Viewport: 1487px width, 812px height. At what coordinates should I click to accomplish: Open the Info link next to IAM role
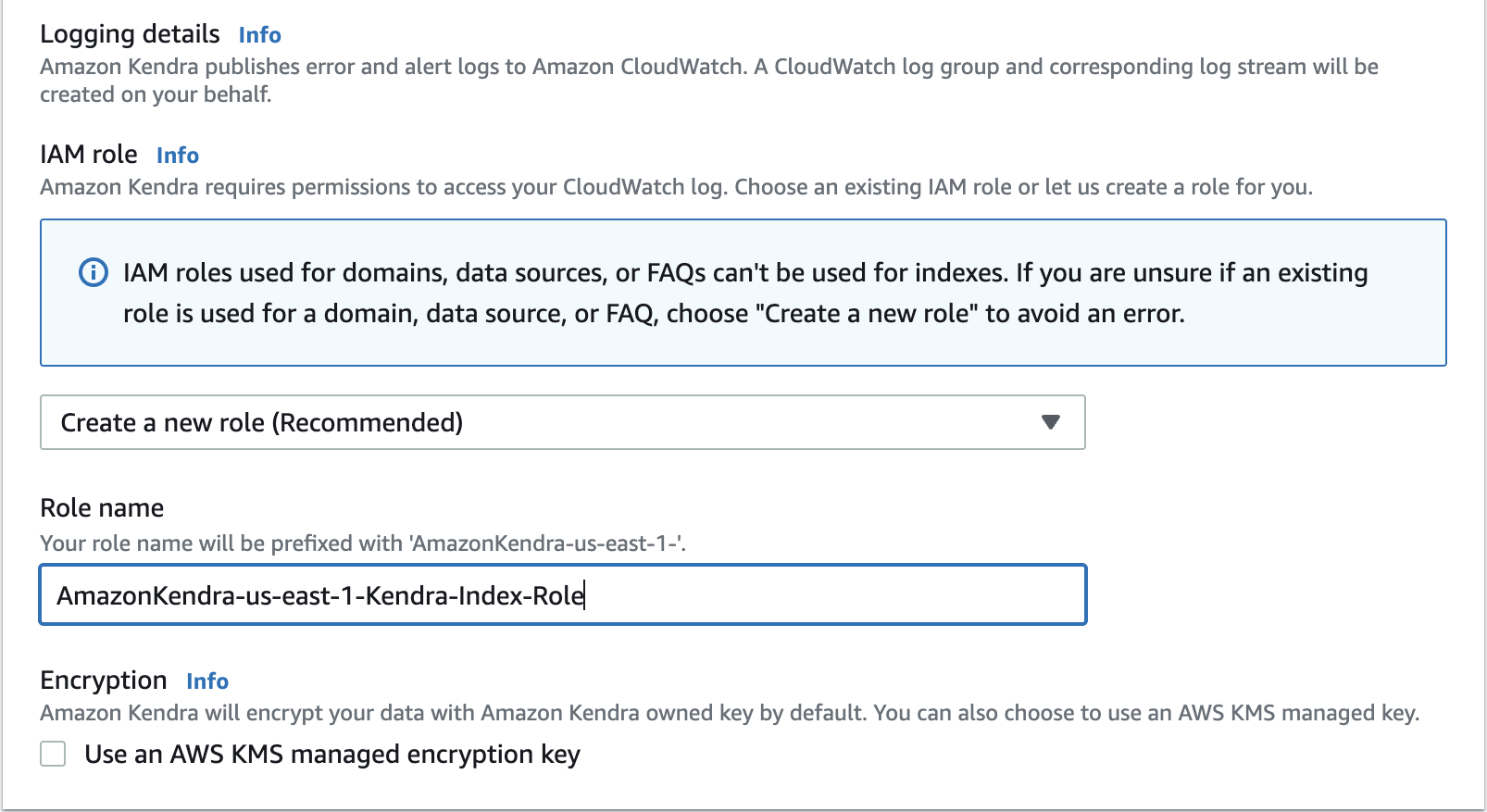[177, 156]
